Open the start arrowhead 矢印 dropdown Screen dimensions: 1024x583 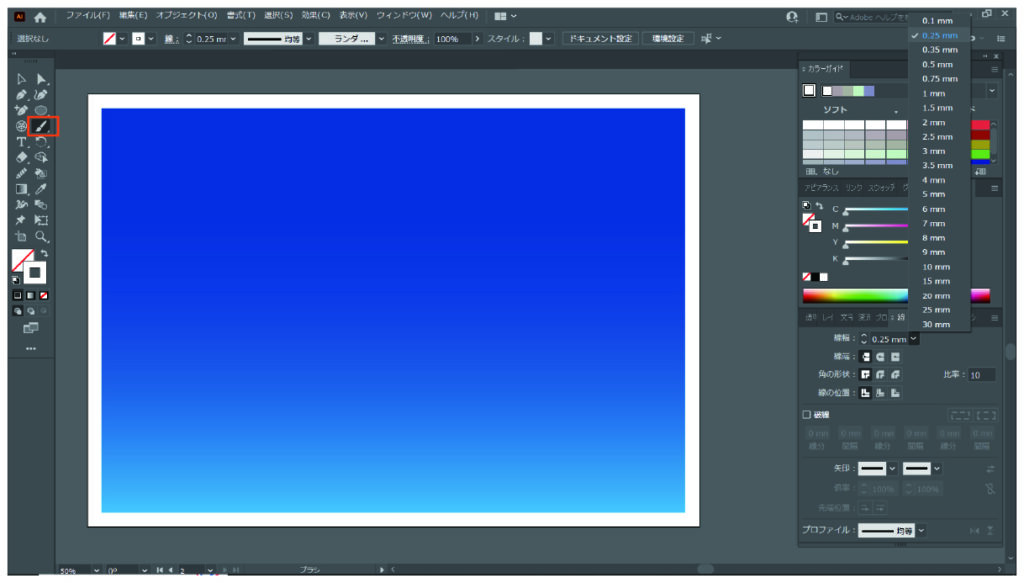pos(892,469)
